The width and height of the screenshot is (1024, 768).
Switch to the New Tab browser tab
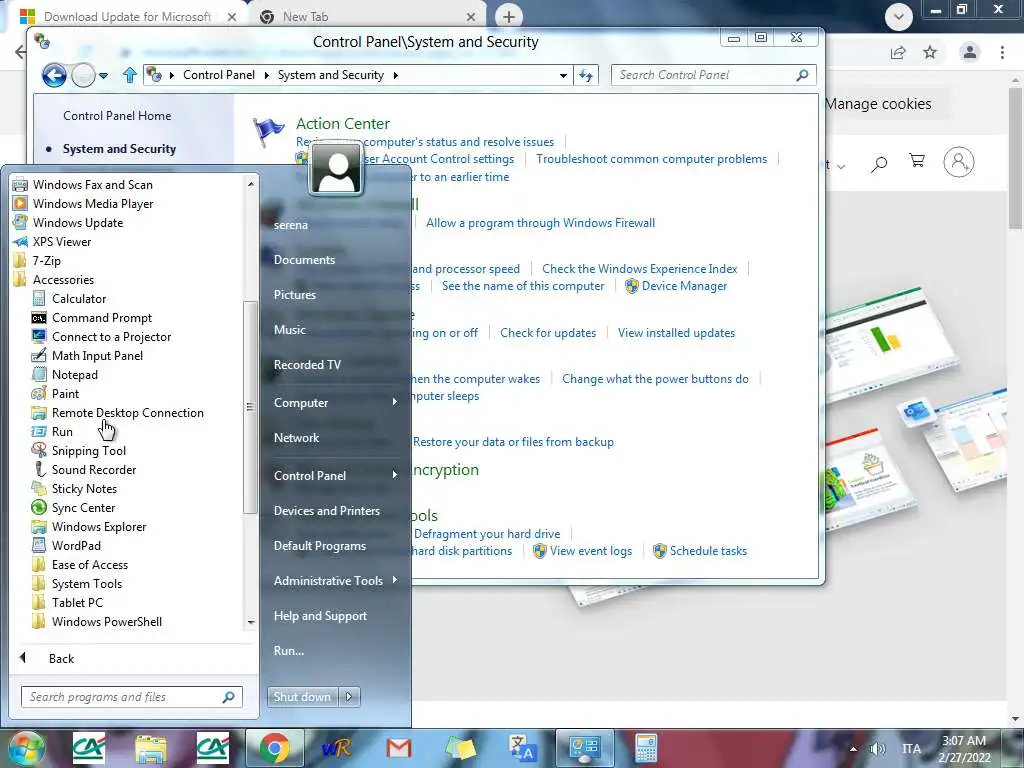click(x=366, y=17)
